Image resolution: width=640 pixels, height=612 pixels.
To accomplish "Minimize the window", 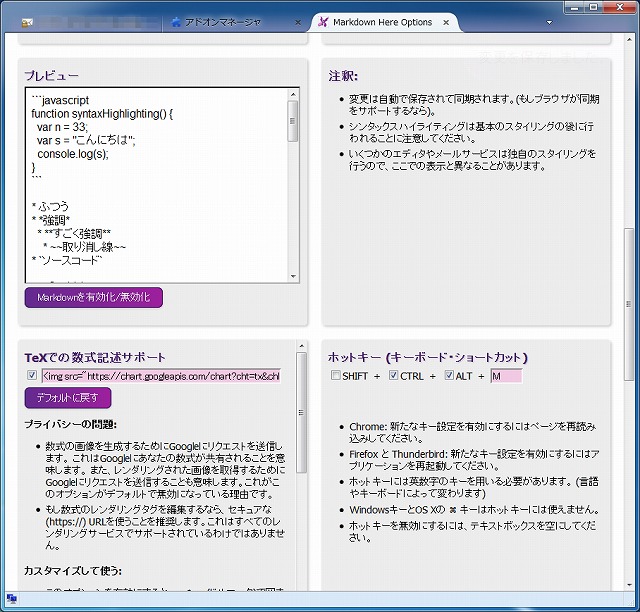I will (576, 7).
